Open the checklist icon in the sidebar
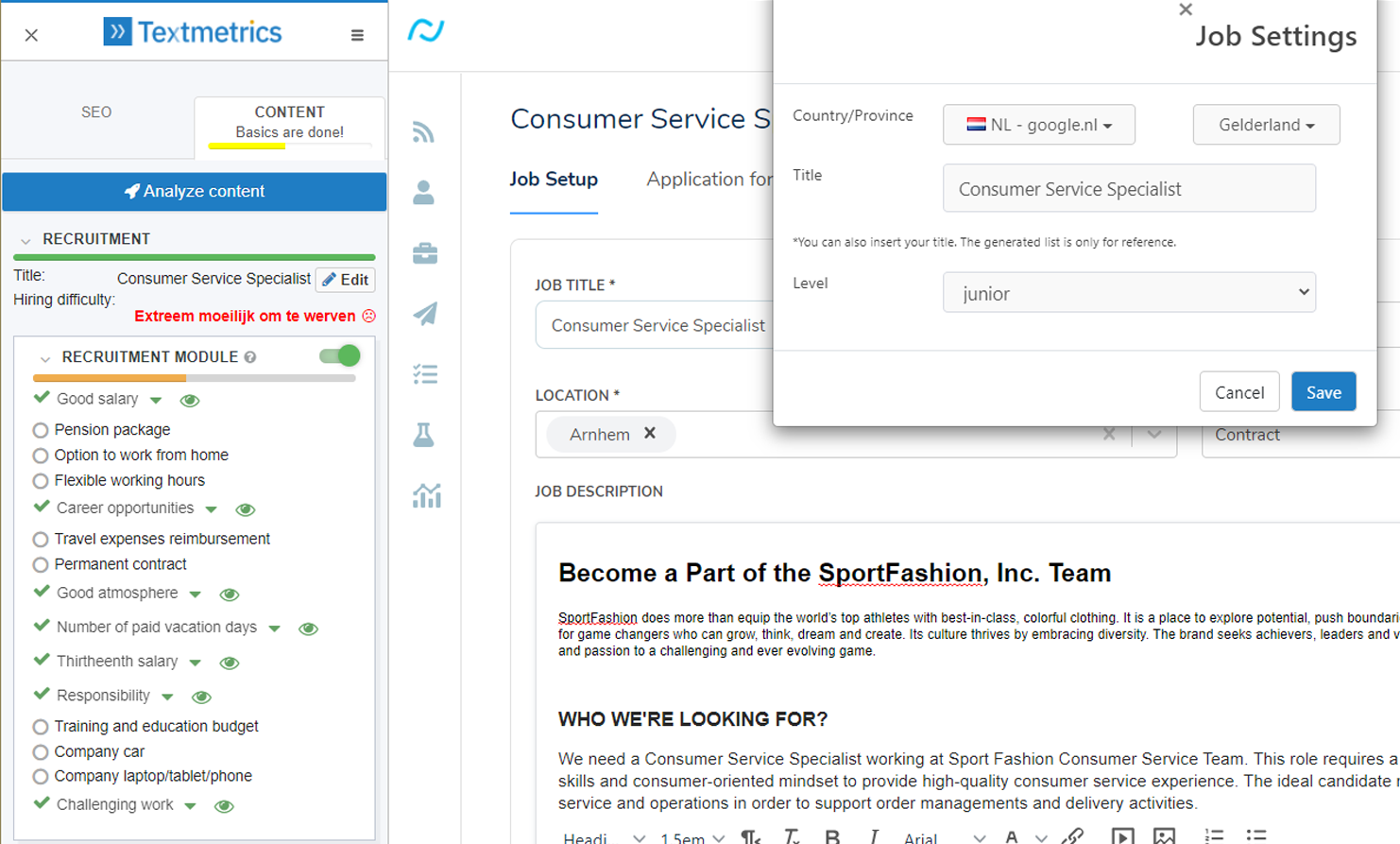 tap(425, 374)
